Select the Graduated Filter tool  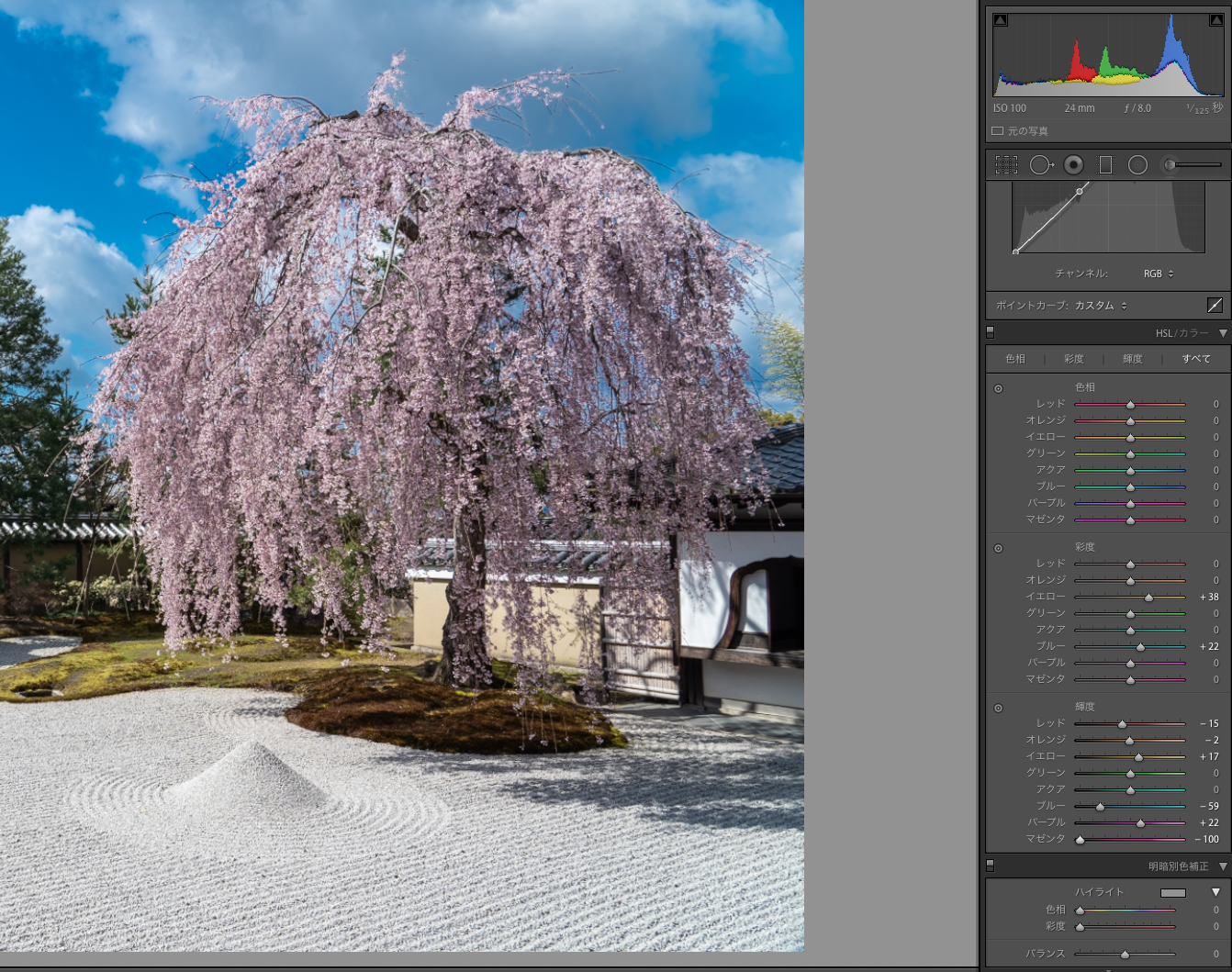[x=1105, y=164]
